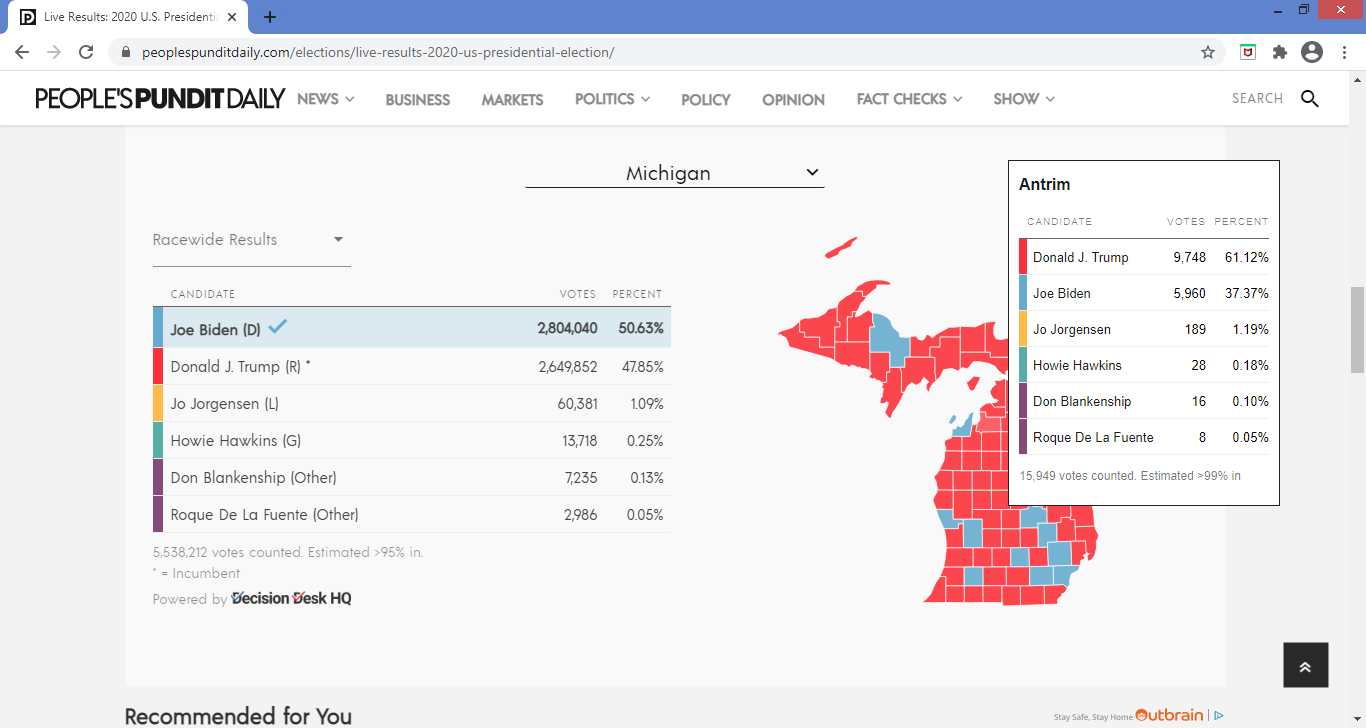Open a new browser tab
1366x728 pixels.
(x=270, y=17)
